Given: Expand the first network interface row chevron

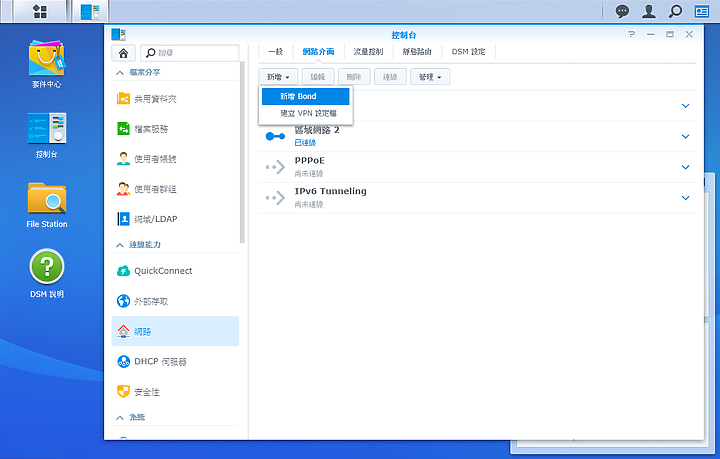Looking at the screenshot, I should tap(686, 106).
